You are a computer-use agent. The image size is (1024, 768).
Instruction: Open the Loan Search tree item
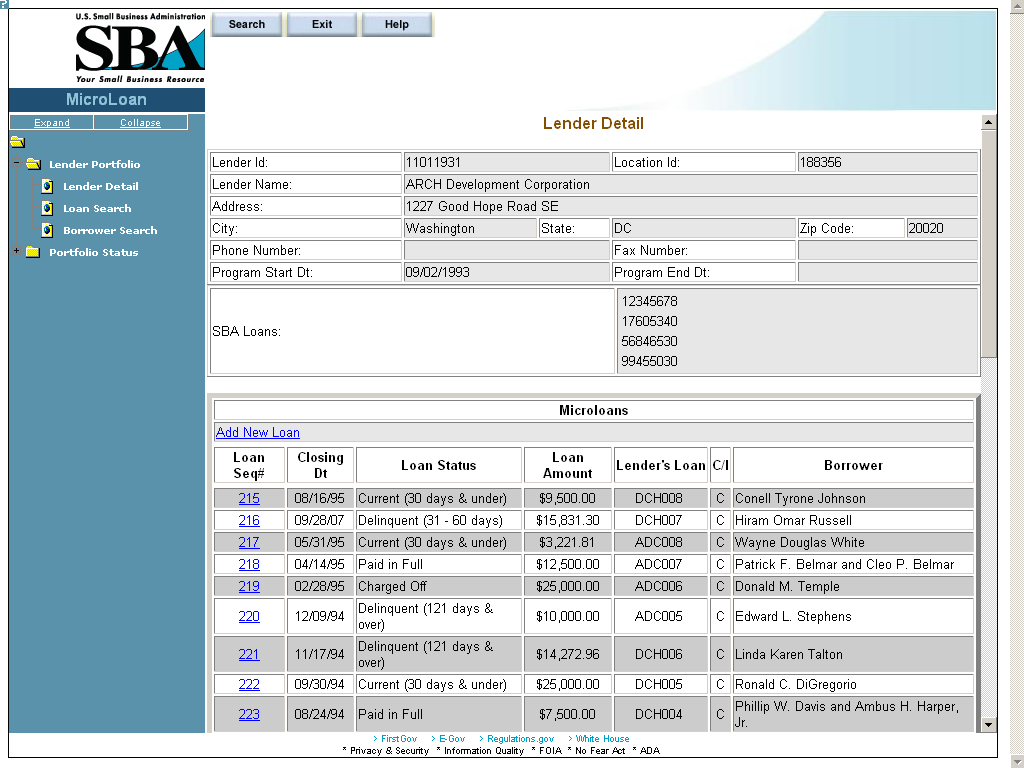point(97,208)
